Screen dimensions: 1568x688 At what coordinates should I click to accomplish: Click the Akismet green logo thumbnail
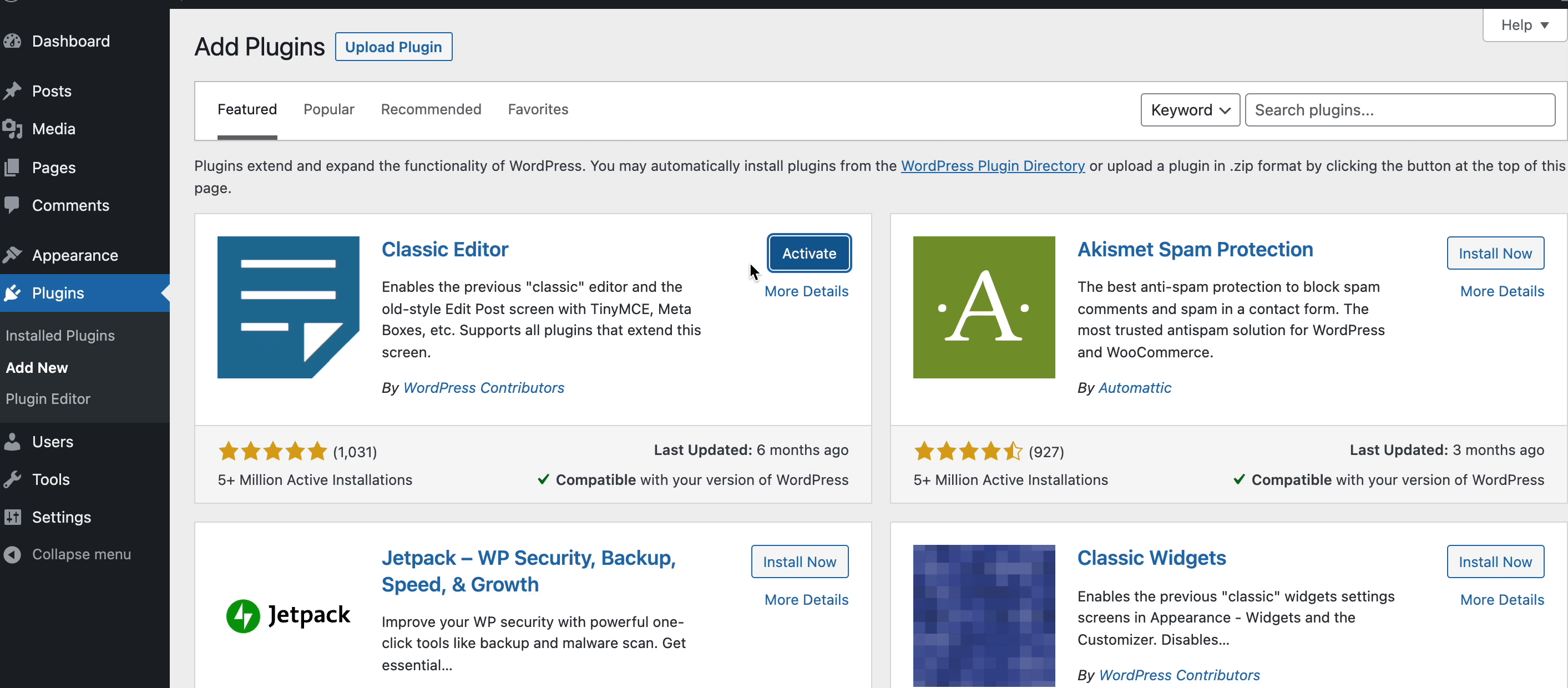[984, 307]
